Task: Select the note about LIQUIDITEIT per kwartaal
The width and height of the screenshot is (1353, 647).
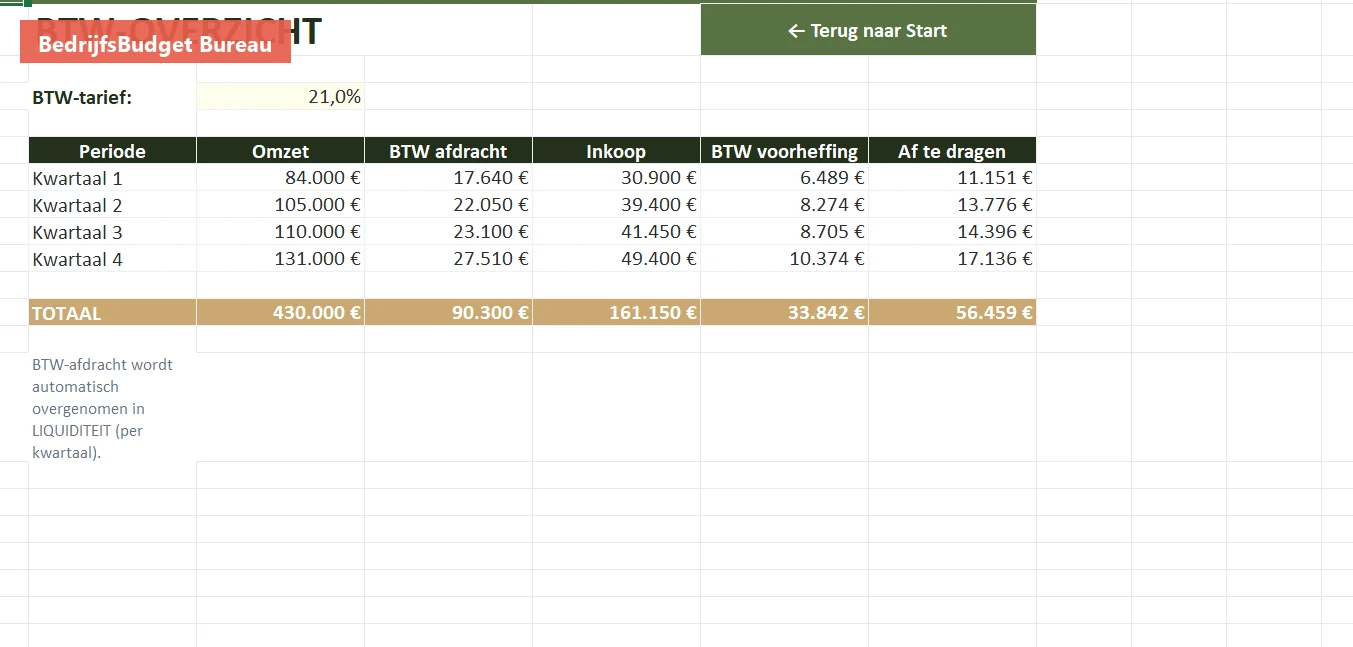Action: coord(113,408)
